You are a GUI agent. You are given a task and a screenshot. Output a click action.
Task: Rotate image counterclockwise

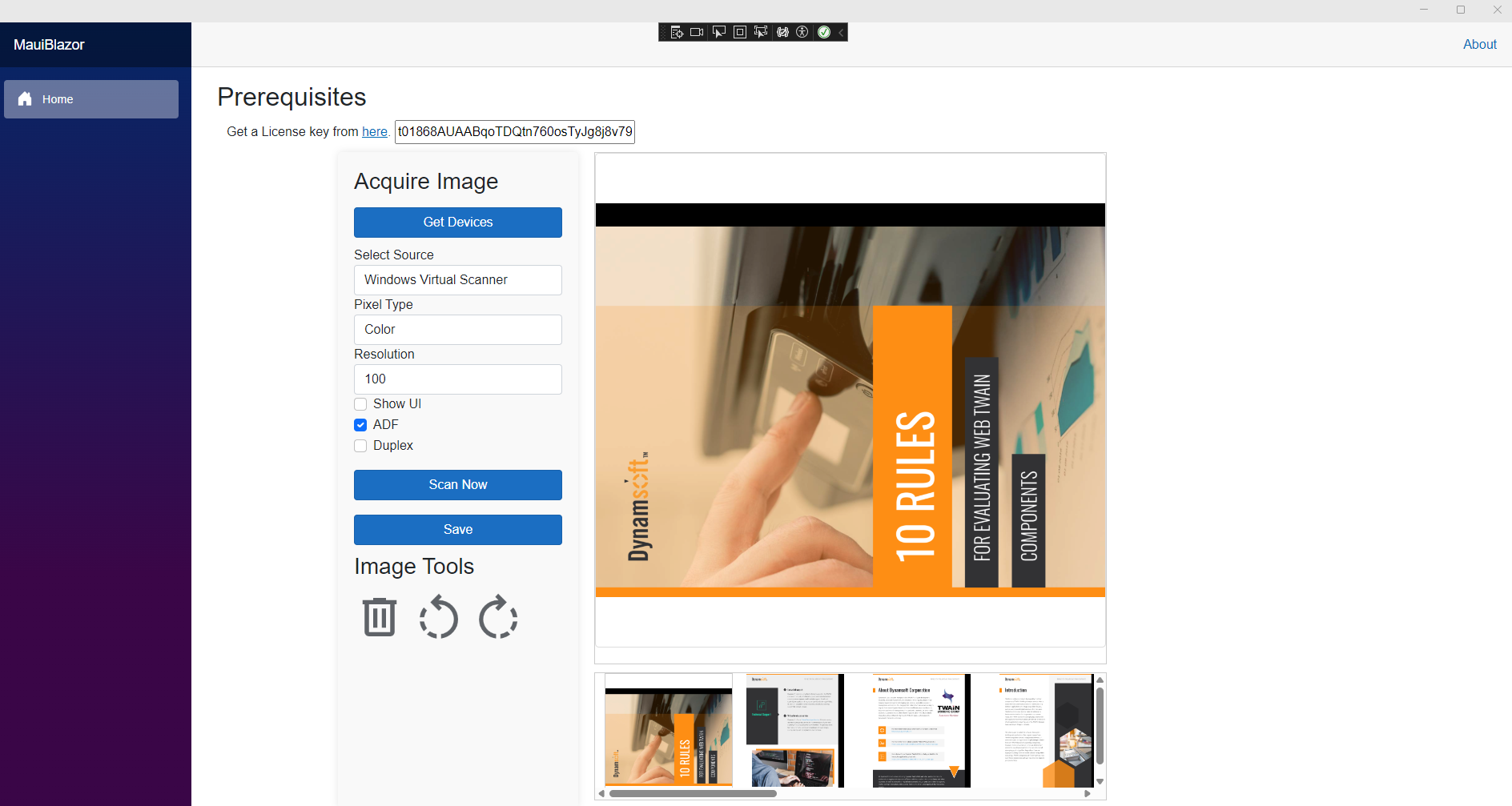(439, 617)
